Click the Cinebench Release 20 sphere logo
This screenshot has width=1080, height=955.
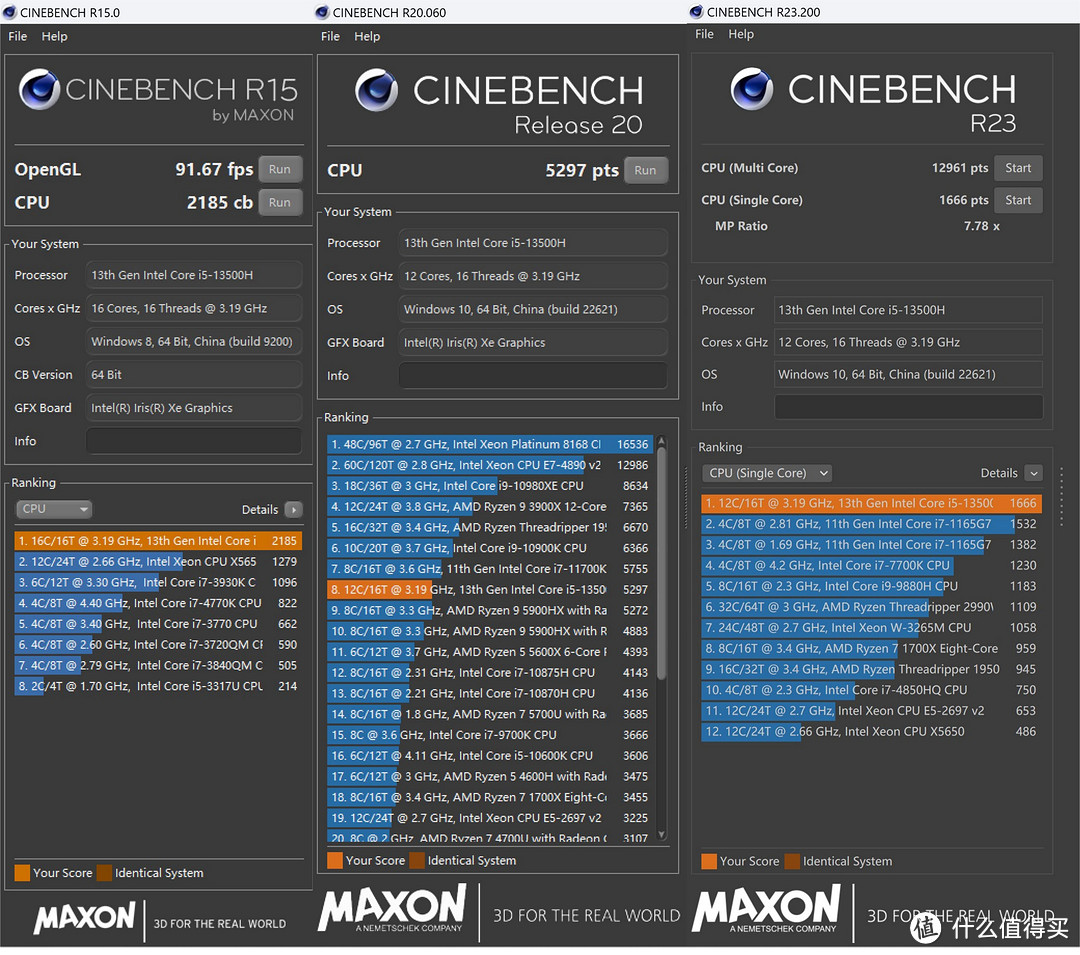[x=376, y=90]
